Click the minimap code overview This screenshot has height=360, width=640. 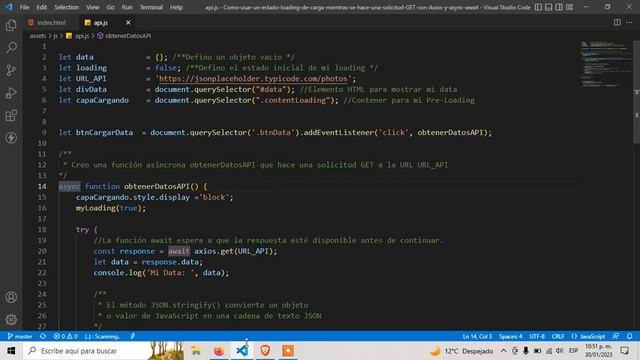click(x=606, y=63)
